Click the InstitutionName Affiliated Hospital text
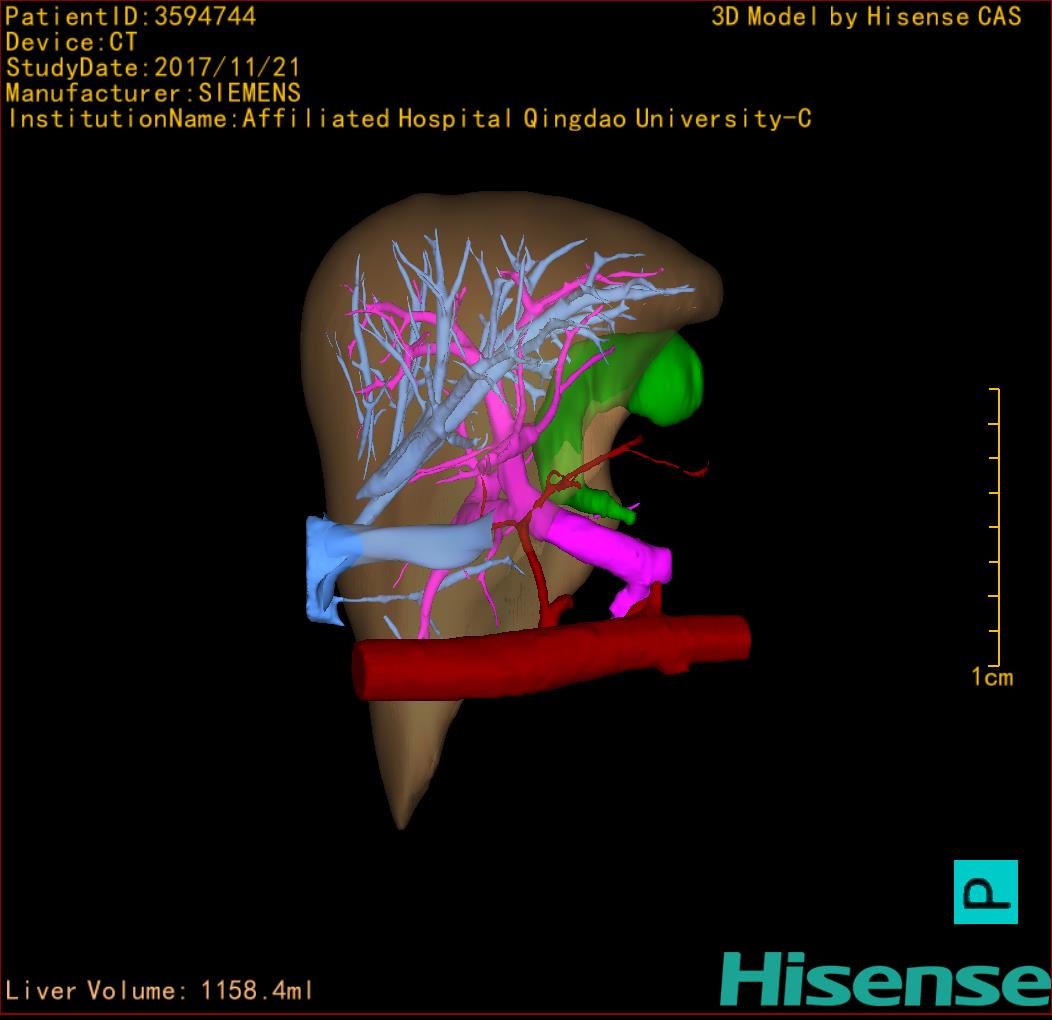The image size is (1052, 1020). [x=409, y=119]
